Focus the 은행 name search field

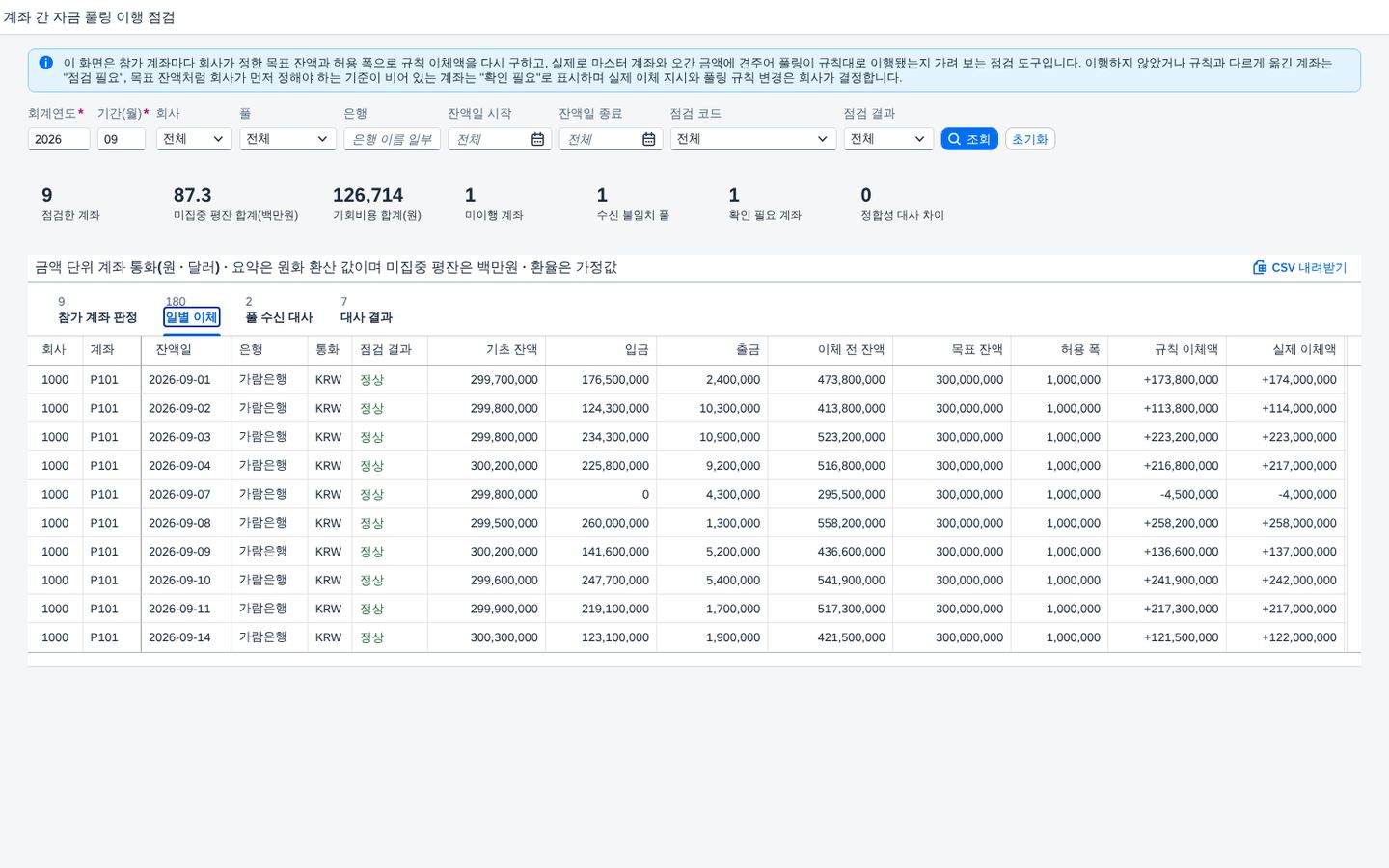(392, 139)
